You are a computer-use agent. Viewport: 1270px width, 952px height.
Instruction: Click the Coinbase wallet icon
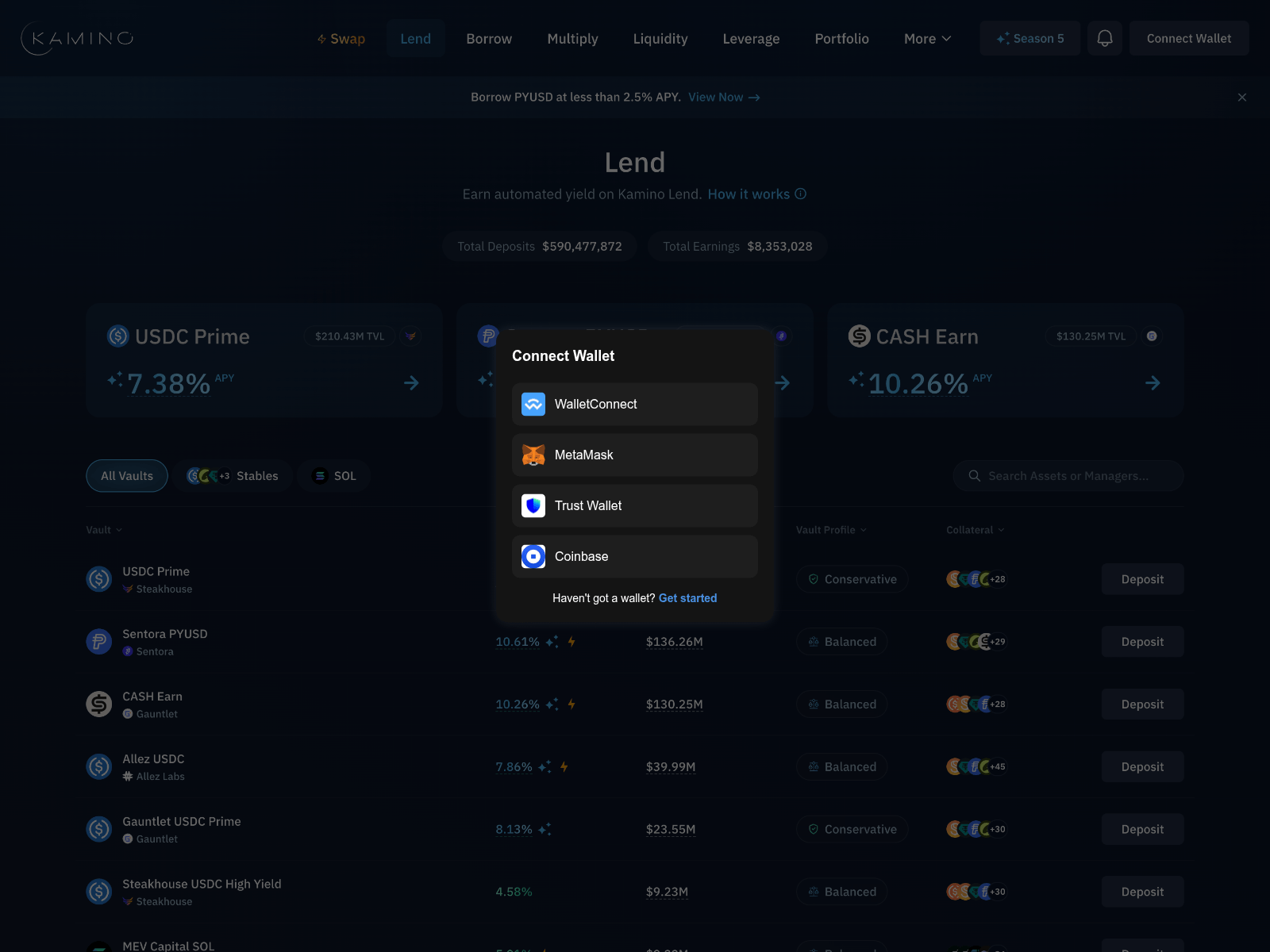point(533,557)
